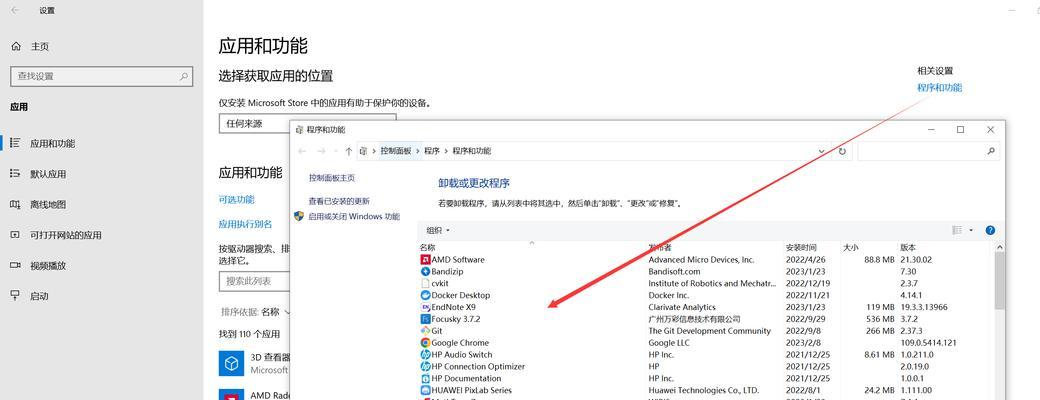Click the forward arrow in Programs window
Image resolution: width=1040 pixels, height=400 pixels.
click(x=322, y=151)
